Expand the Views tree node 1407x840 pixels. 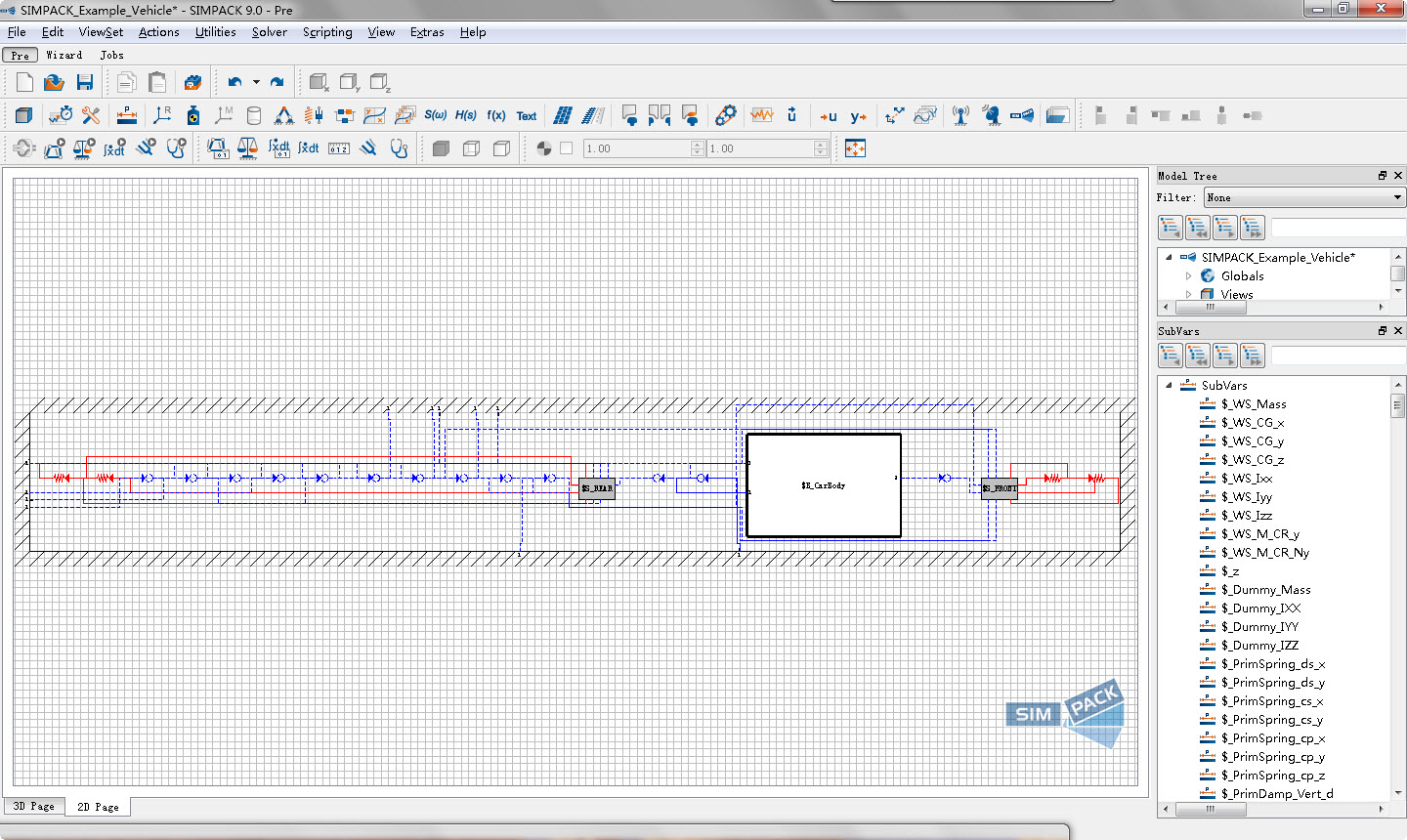pos(1188,294)
